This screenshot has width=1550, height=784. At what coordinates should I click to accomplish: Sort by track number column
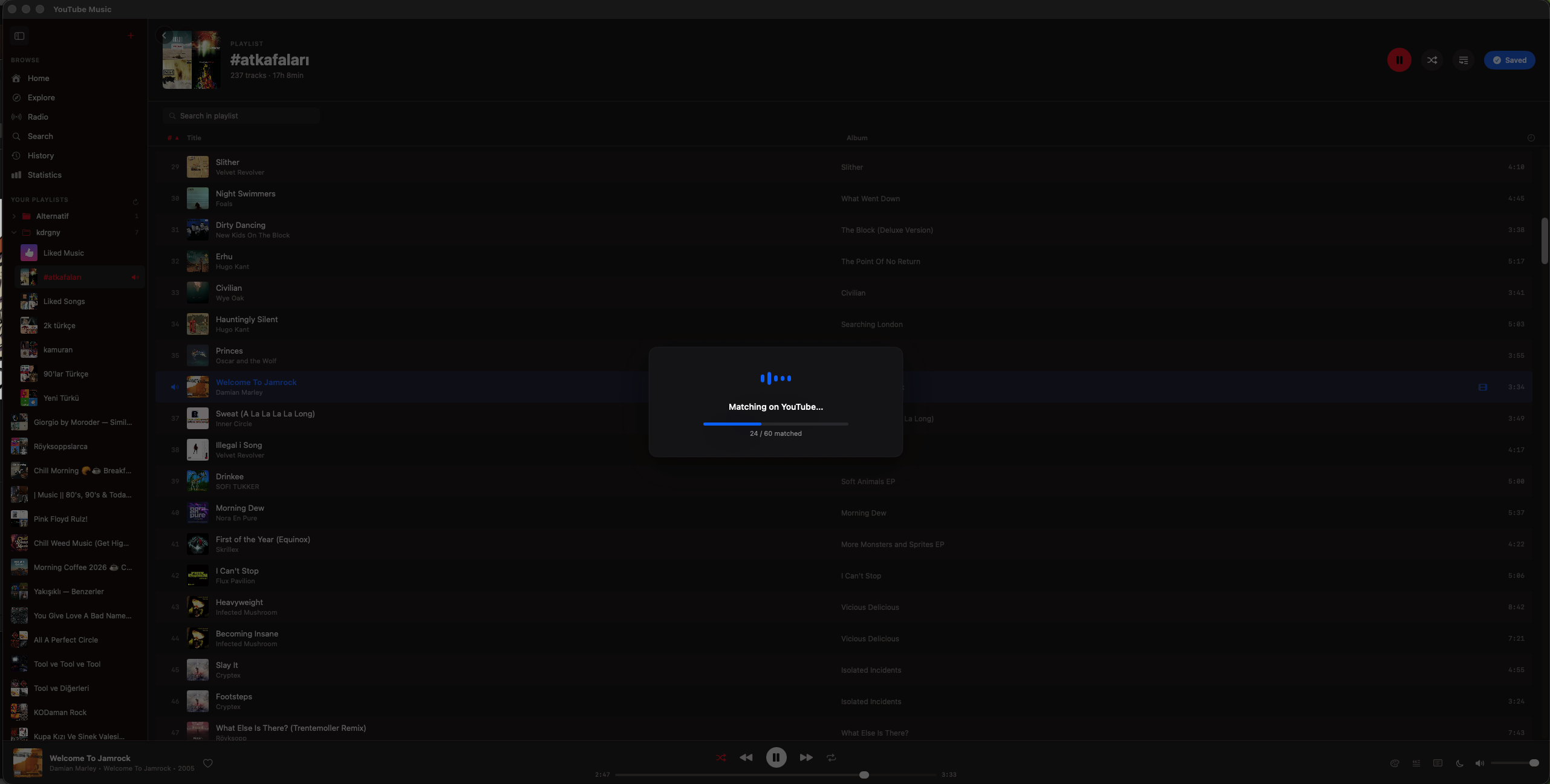point(173,138)
